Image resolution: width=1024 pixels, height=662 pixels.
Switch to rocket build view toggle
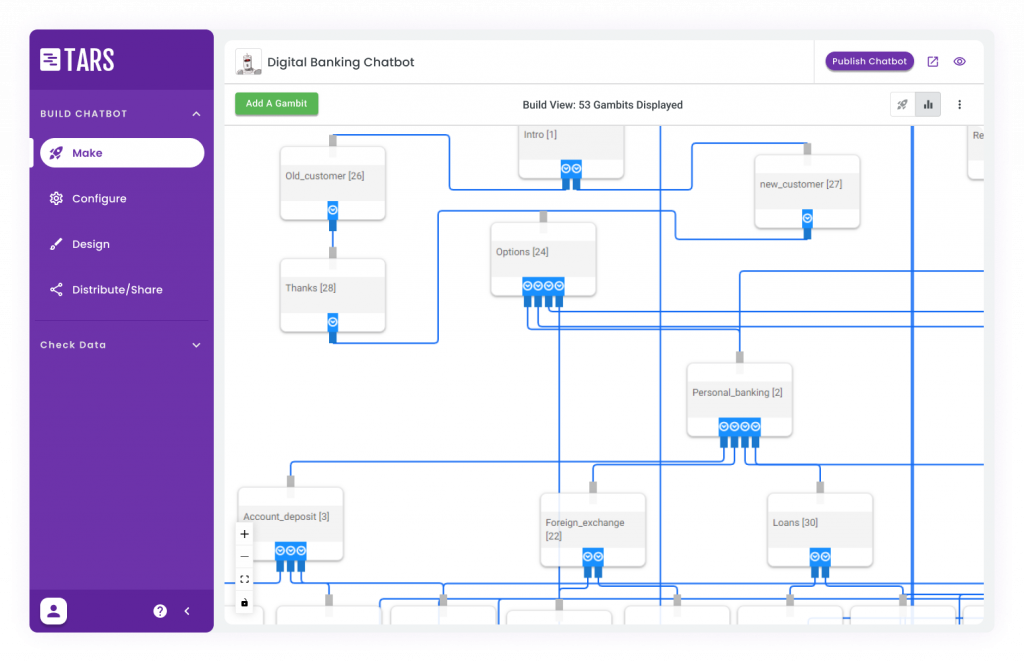point(902,104)
